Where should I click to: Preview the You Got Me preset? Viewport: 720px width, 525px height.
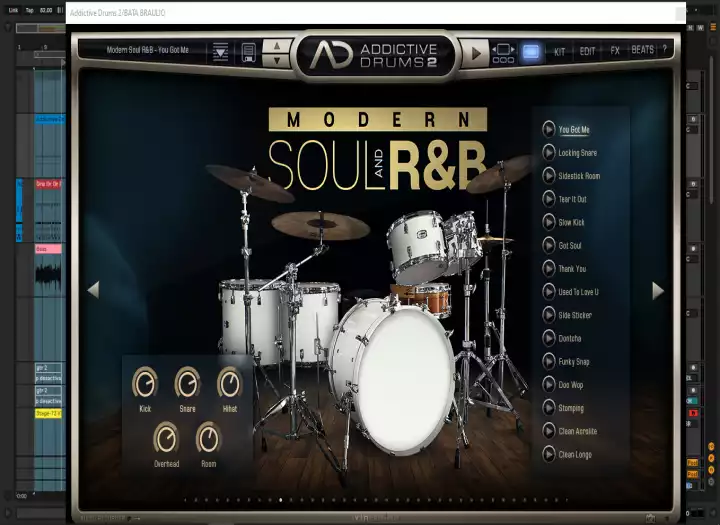tap(548, 130)
